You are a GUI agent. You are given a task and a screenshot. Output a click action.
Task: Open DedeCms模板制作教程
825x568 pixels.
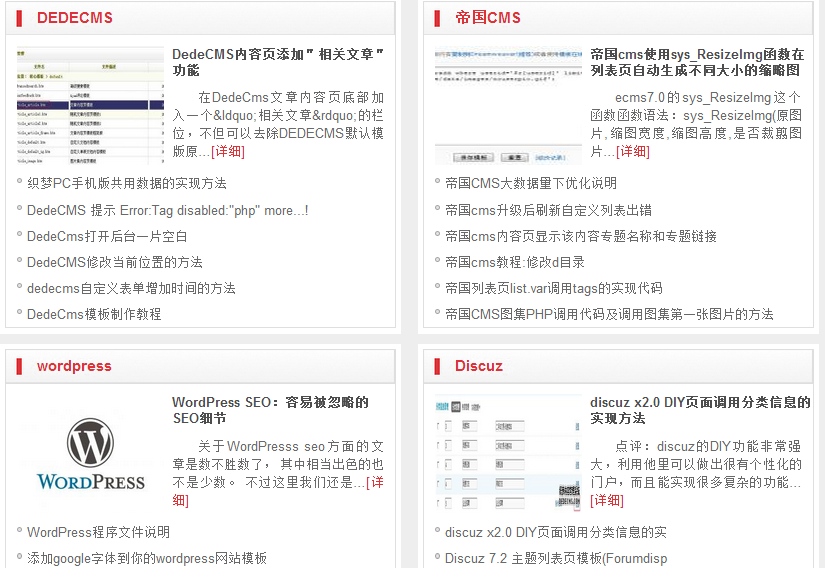click(x=94, y=314)
